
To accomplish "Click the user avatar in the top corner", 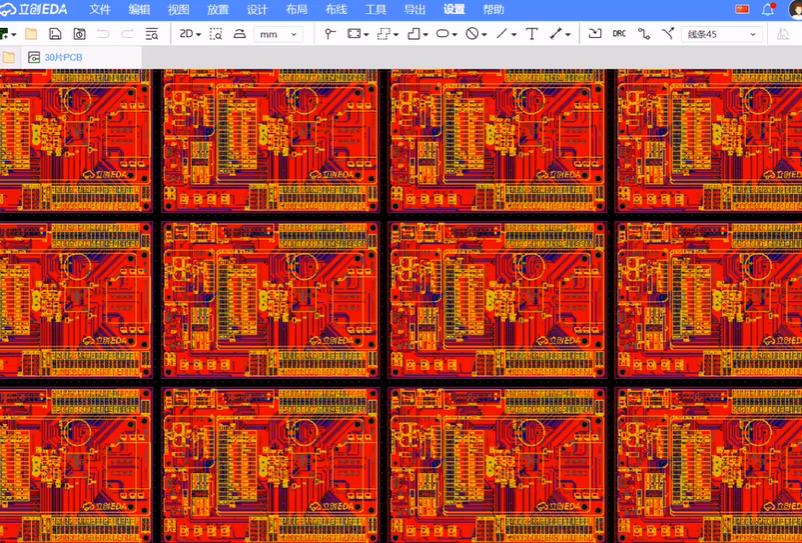I will pyautogui.click(x=796, y=9).
